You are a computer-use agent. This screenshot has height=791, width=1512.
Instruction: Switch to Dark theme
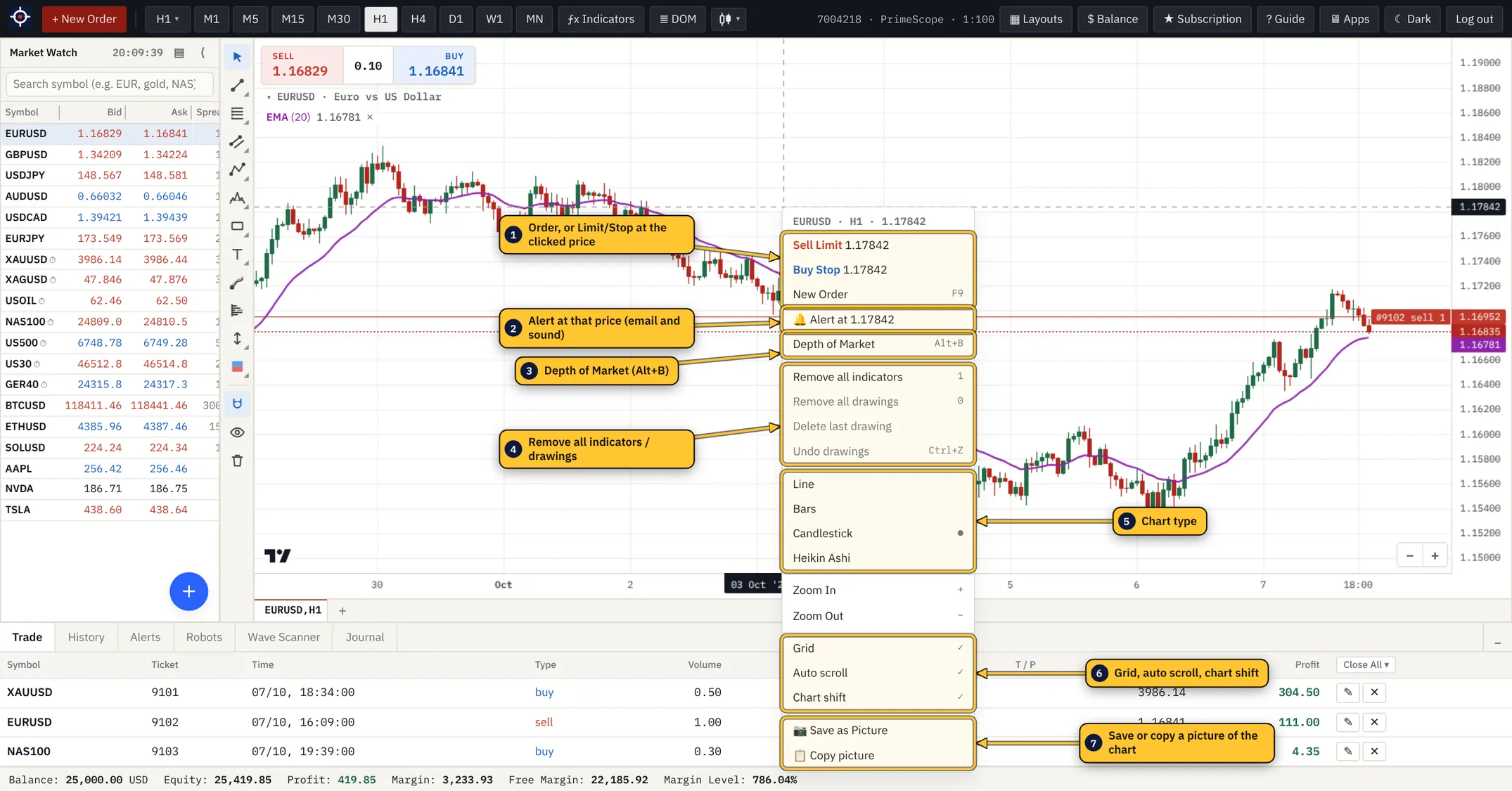(x=1413, y=19)
